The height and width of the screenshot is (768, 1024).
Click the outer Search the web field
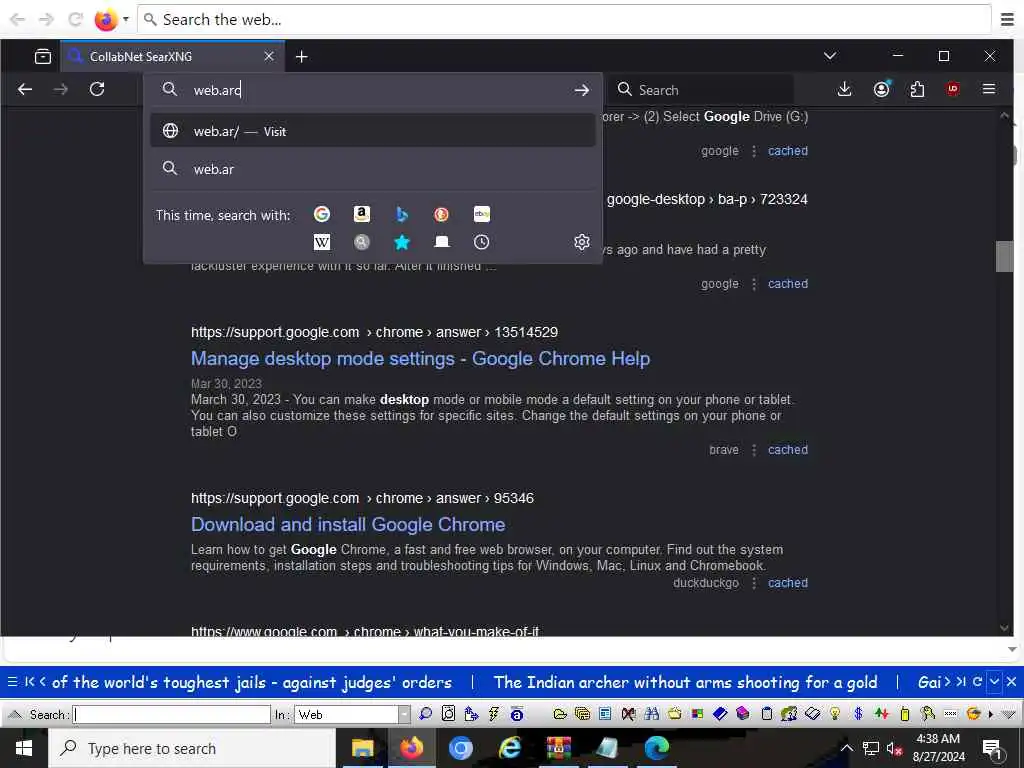click(x=564, y=20)
